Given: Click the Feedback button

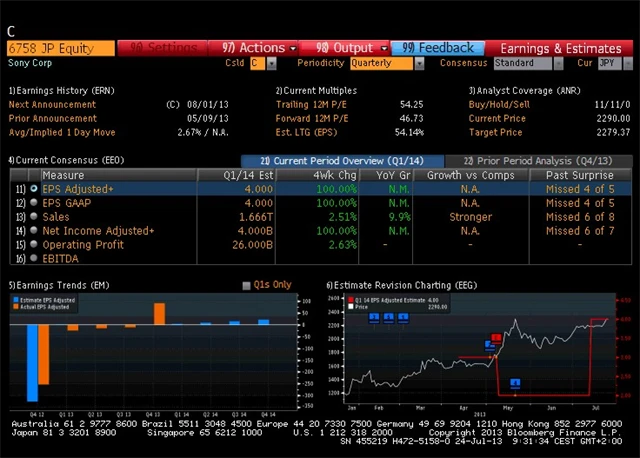Looking at the screenshot, I should [438, 47].
